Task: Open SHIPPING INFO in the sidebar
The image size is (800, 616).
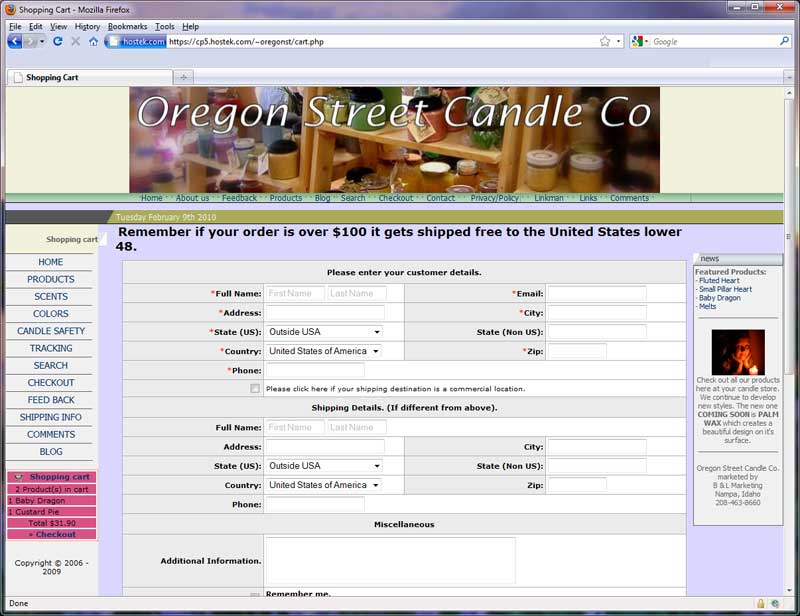Action: (51, 417)
